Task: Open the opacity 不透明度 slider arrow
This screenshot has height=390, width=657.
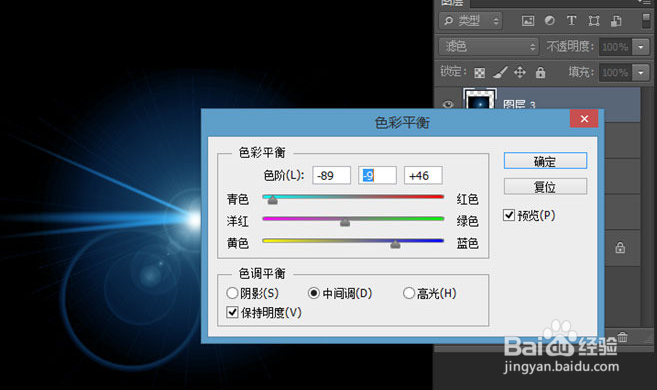Action: coord(641,47)
